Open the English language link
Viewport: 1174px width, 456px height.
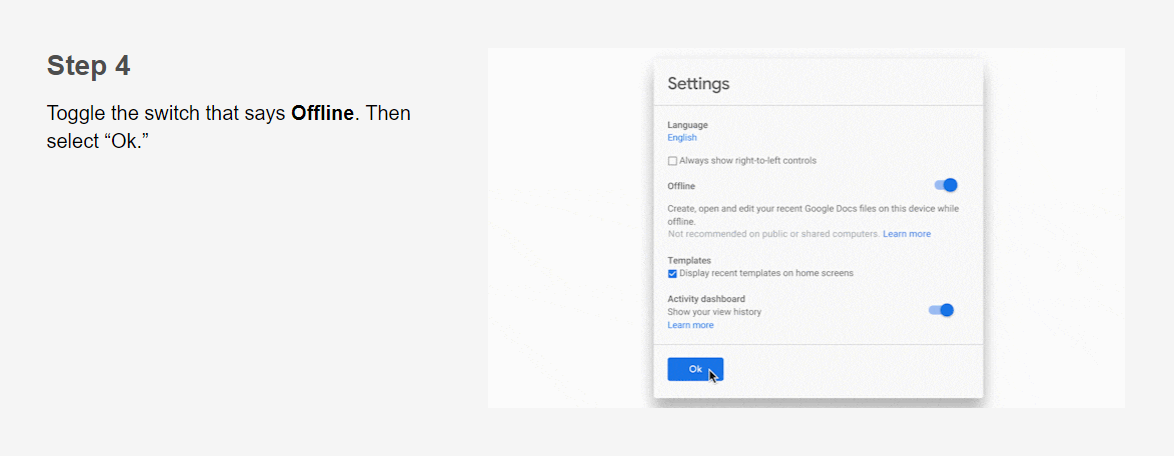click(x=682, y=138)
